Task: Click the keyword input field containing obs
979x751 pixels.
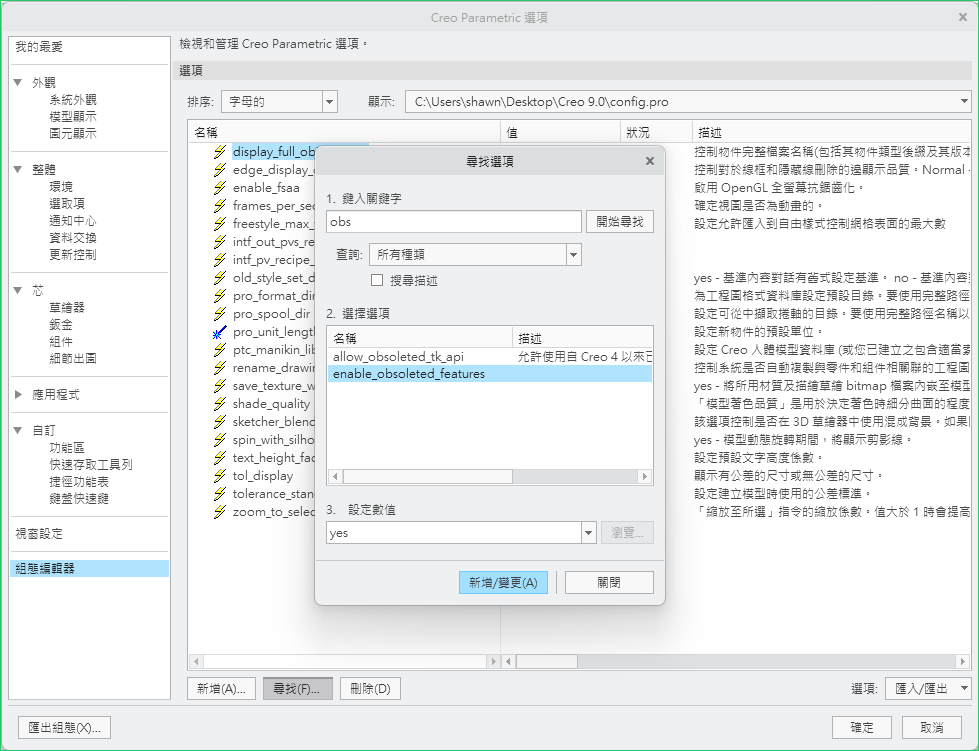Action: pyautogui.click(x=453, y=222)
